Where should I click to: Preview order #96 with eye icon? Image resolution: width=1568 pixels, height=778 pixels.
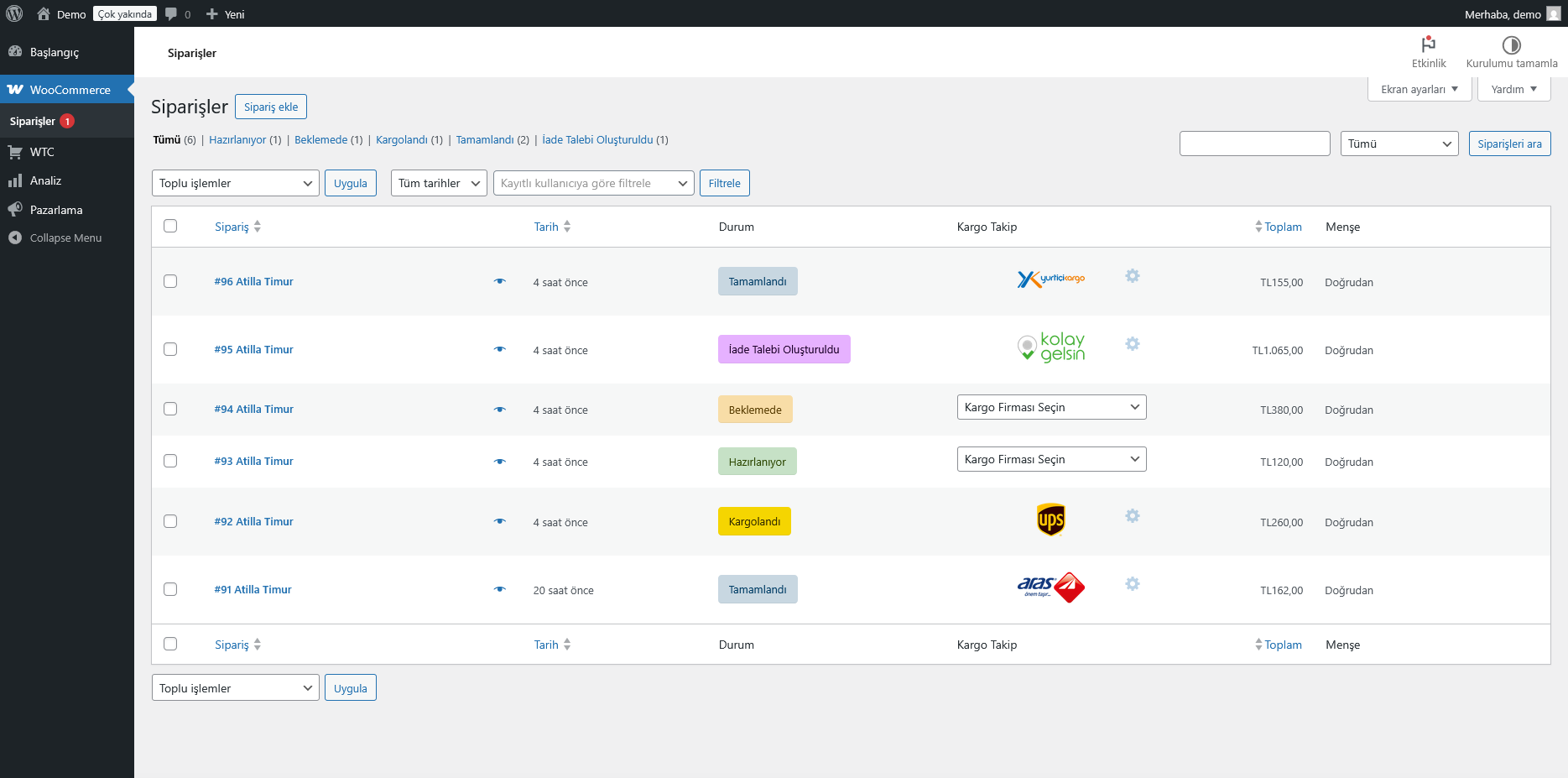500,281
